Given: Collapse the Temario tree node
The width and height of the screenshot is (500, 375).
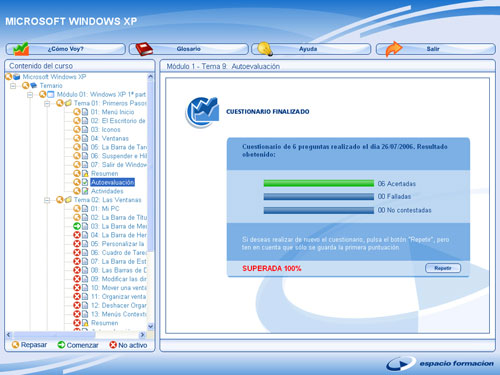Looking at the screenshot, I should (x=13, y=86).
